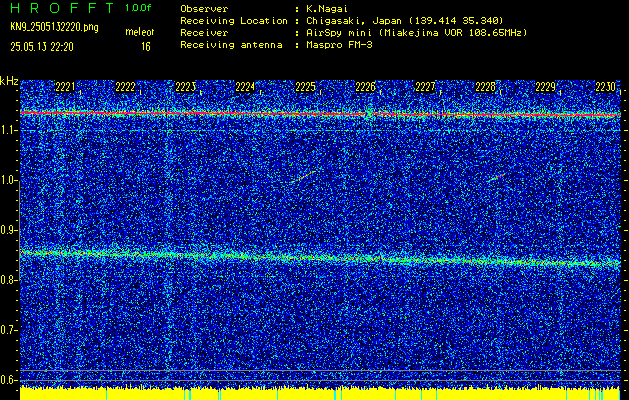Click the 2227 time marker
The width and height of the screenshot is (629, 400).
425,87
